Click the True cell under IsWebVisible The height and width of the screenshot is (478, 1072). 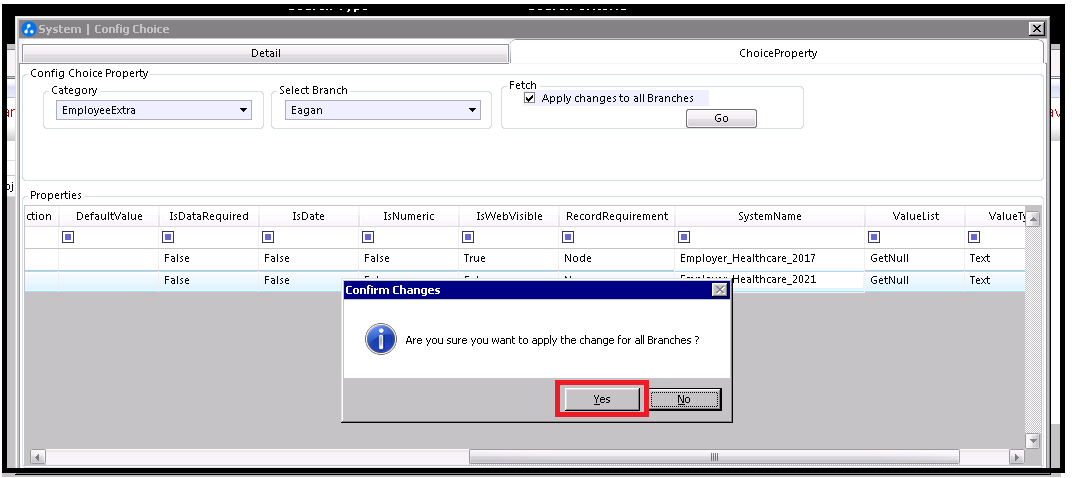(x=509, y=258)
